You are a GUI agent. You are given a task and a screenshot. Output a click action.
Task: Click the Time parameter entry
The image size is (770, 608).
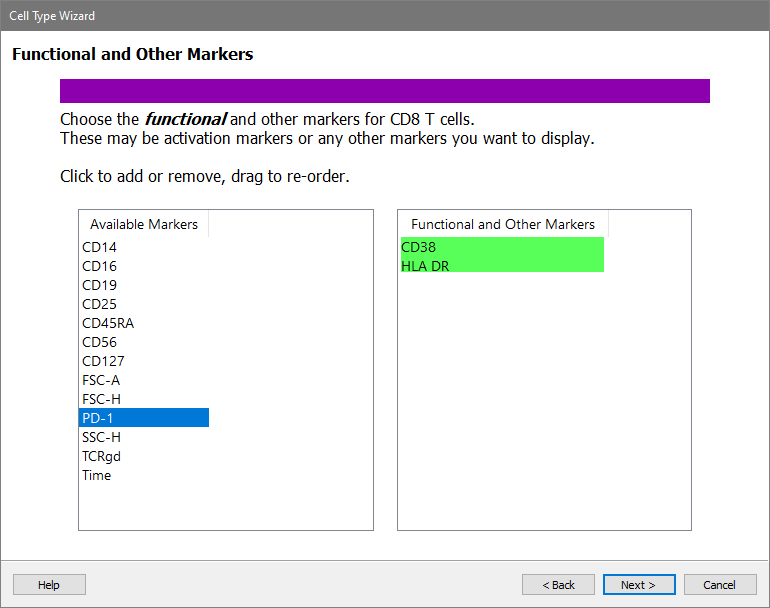tap(96, 475)
